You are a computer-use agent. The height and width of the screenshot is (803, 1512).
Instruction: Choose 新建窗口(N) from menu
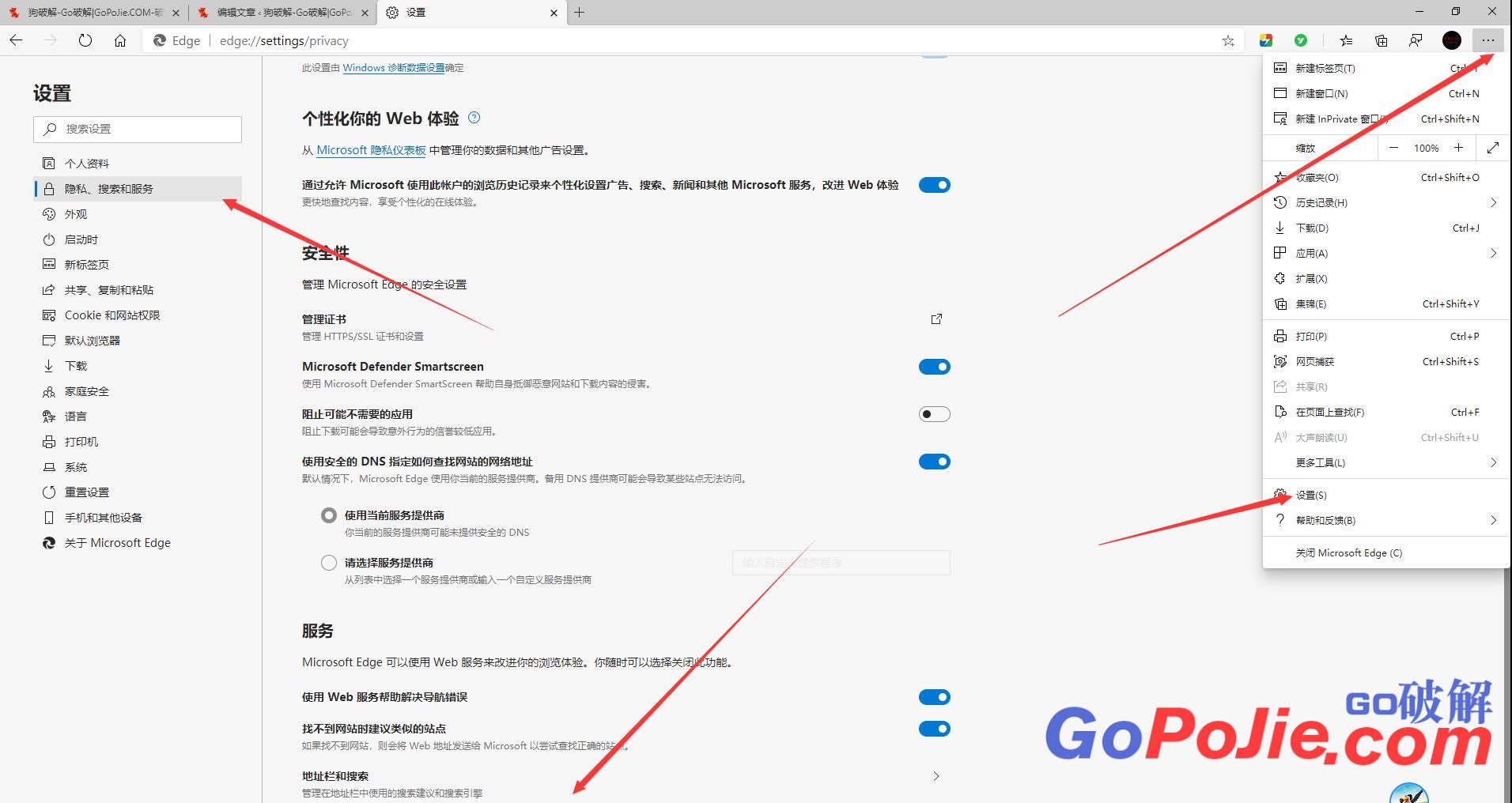[x=1386, y=94]
